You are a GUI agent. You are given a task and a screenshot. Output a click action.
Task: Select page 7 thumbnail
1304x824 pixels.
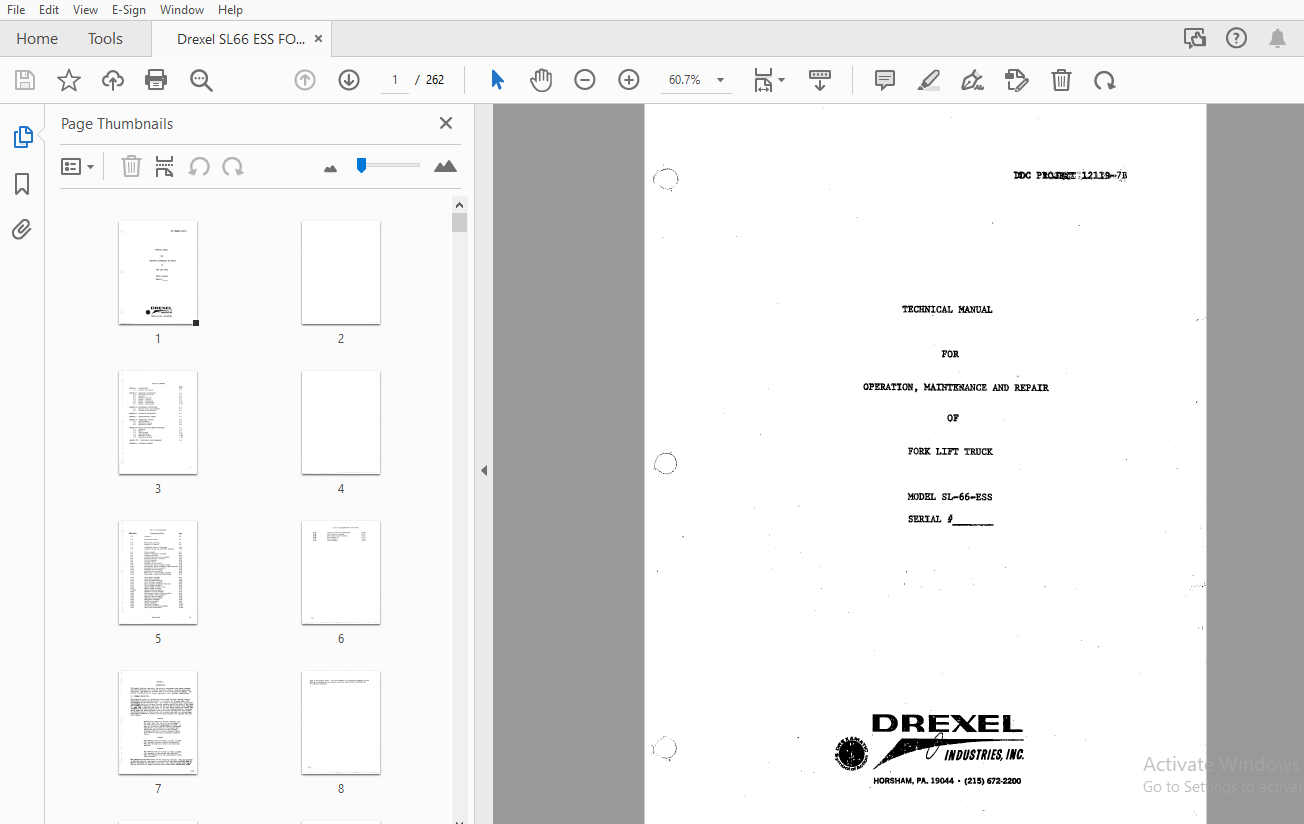tap(158, 722)
